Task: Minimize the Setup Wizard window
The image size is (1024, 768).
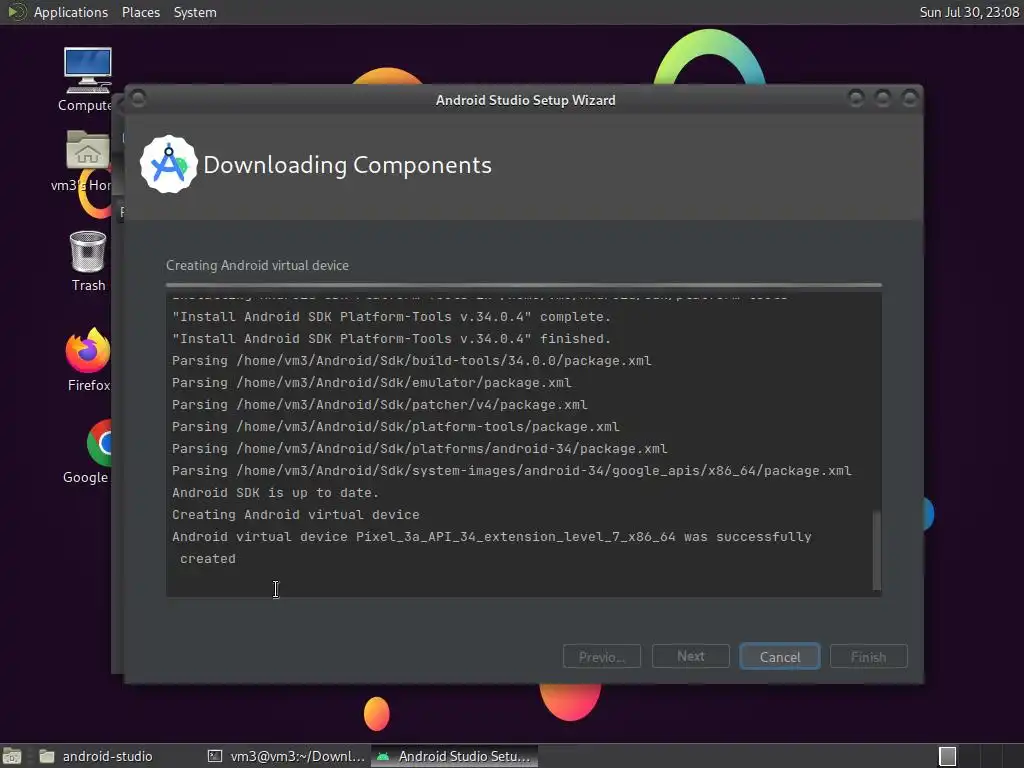Action: [856, 99]
